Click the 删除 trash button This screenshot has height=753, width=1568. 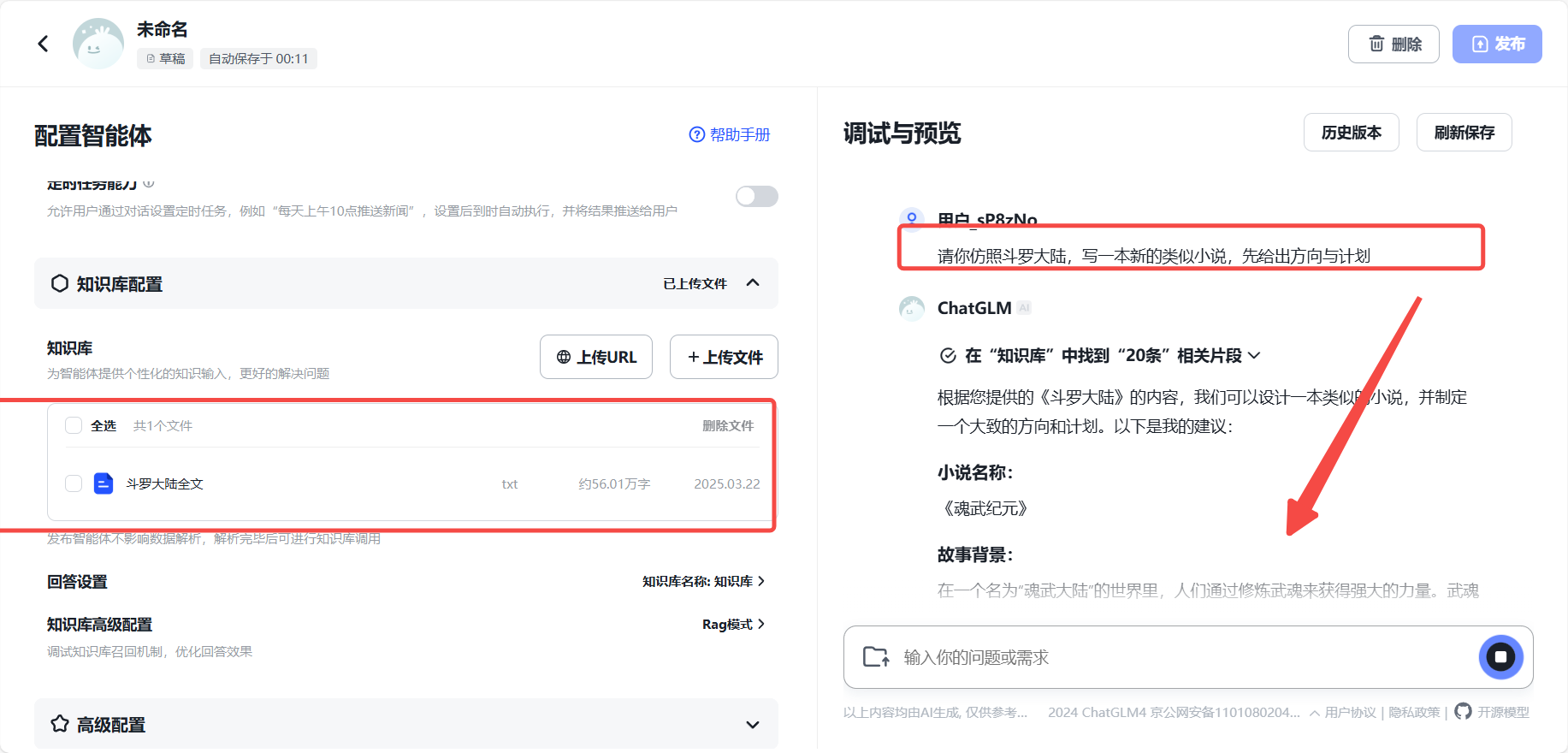[1393, 44]
